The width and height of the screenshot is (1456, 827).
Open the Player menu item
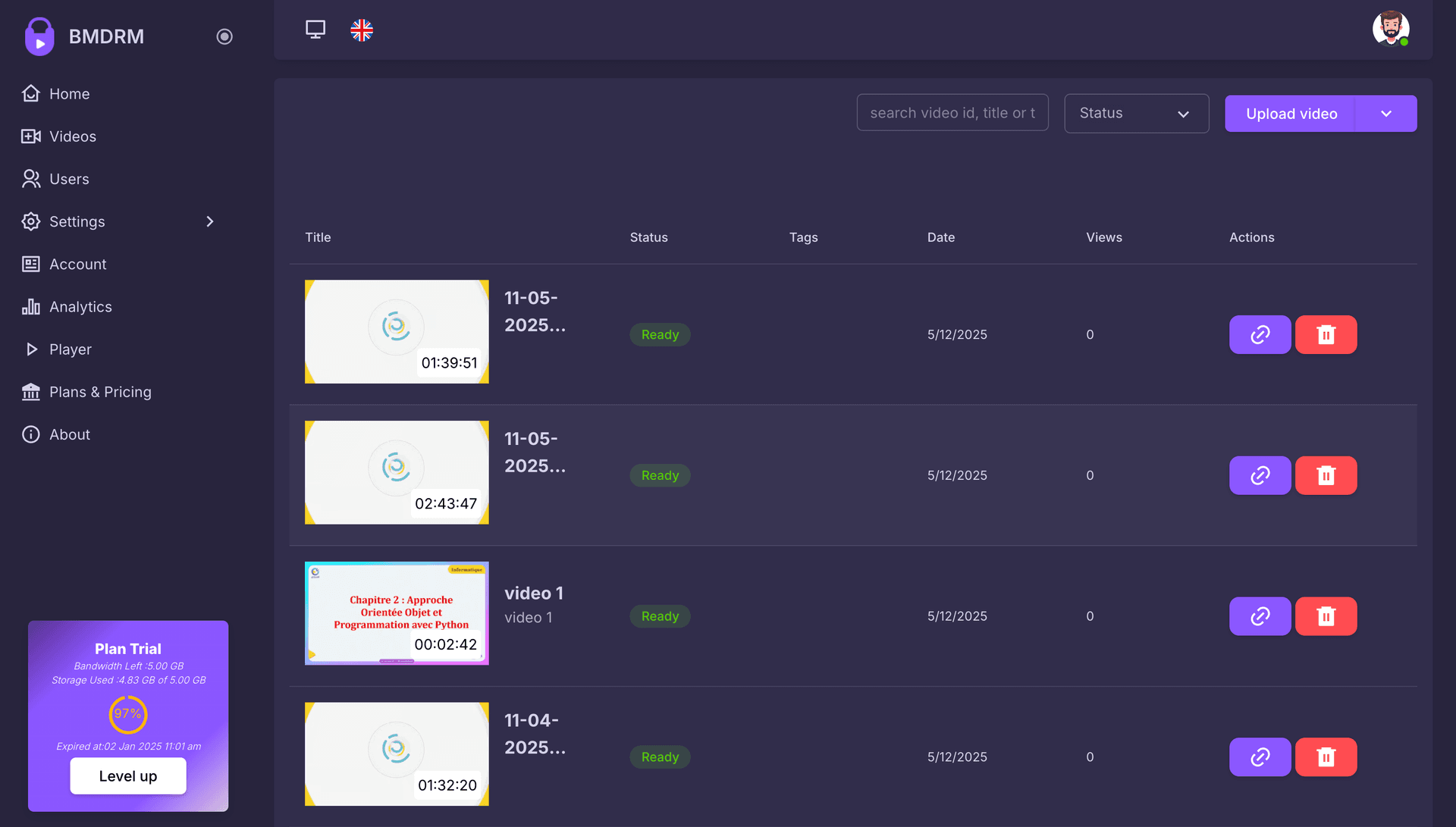click(70, 349)
